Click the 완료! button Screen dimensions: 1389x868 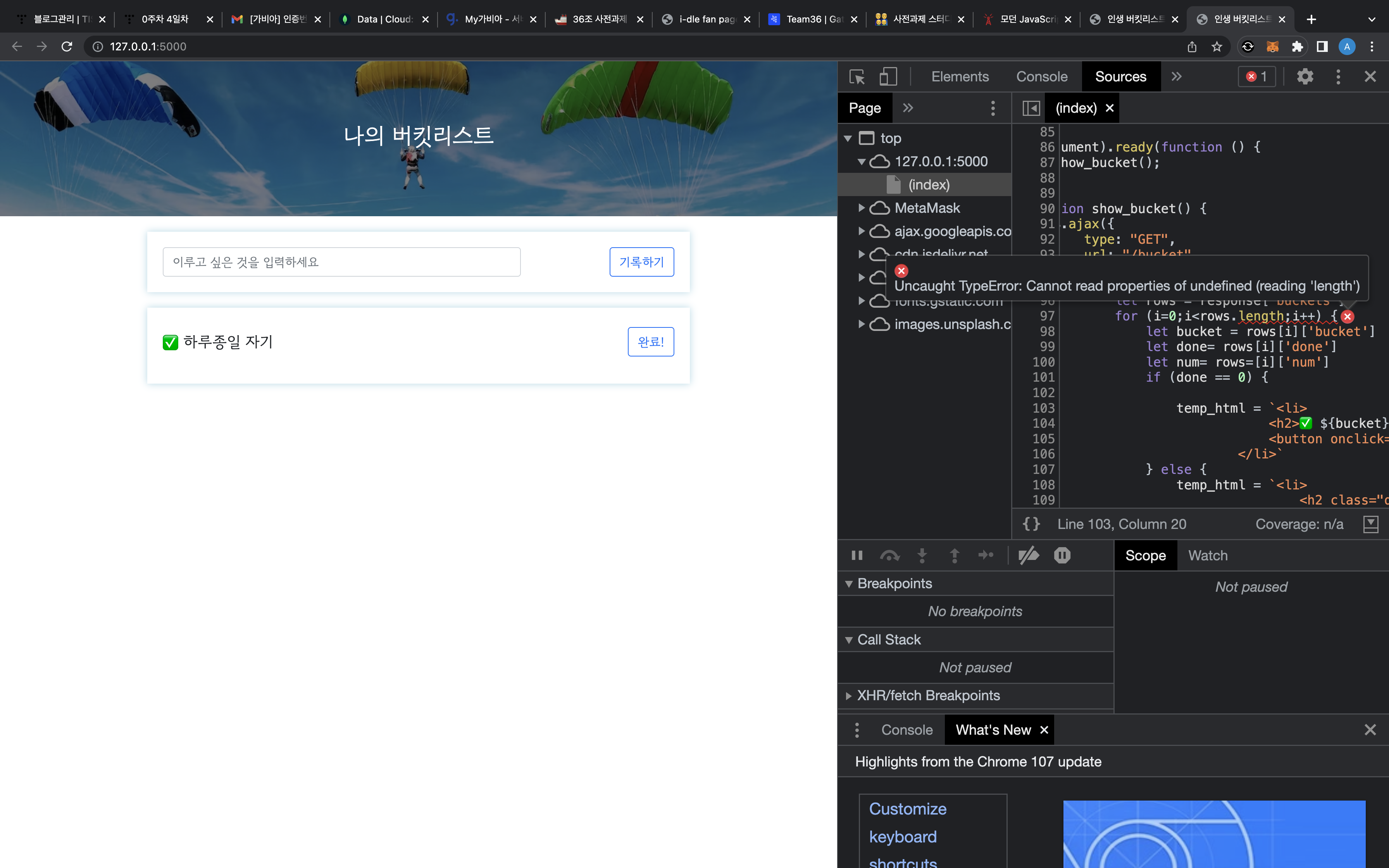point(651,341)
